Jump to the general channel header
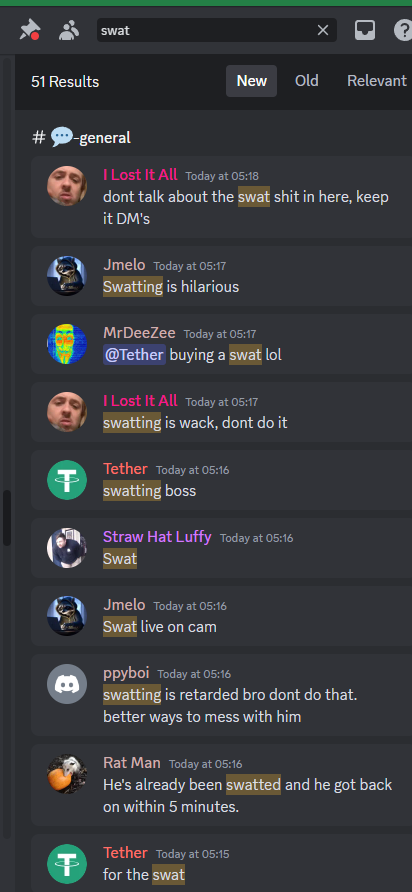412x892 pixels. (81, 137)
